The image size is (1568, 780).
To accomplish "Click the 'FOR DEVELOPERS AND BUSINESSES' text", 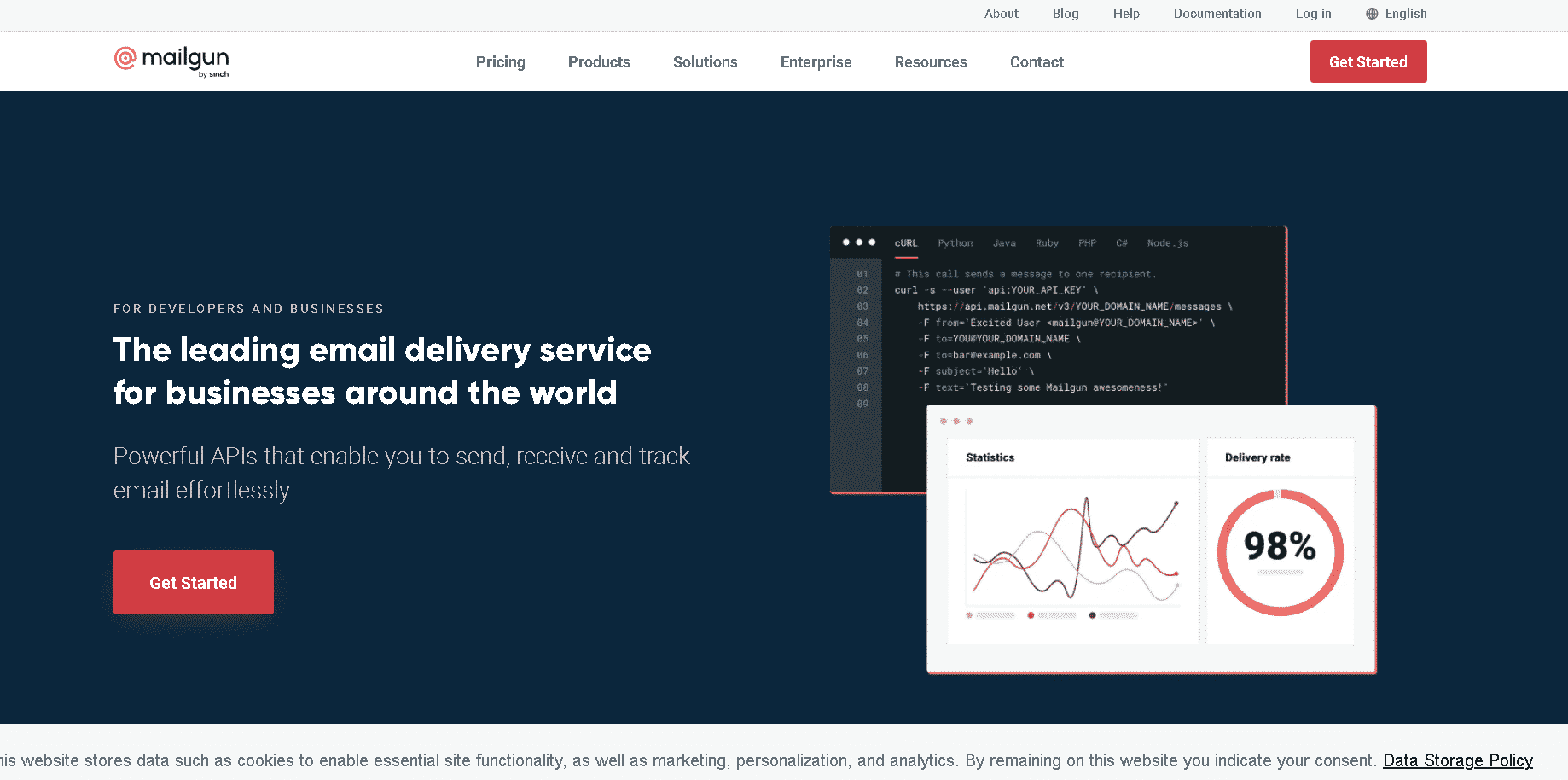I will pos(248,309).
